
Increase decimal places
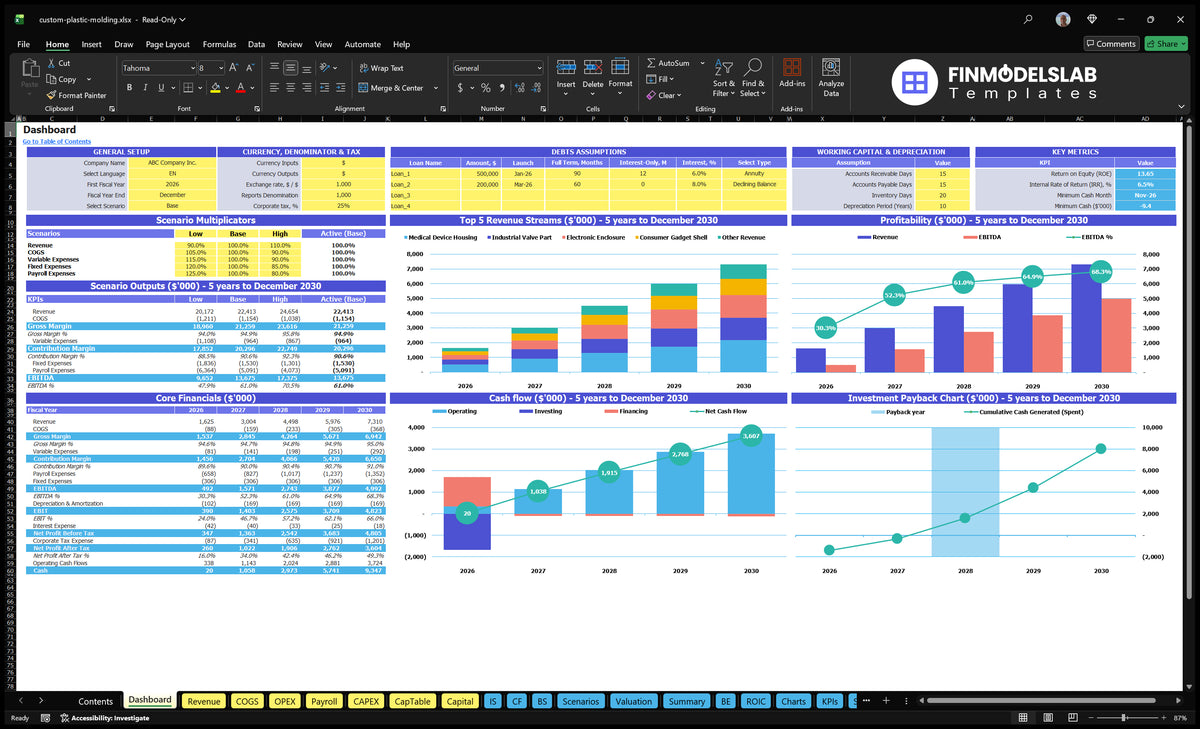518,88
